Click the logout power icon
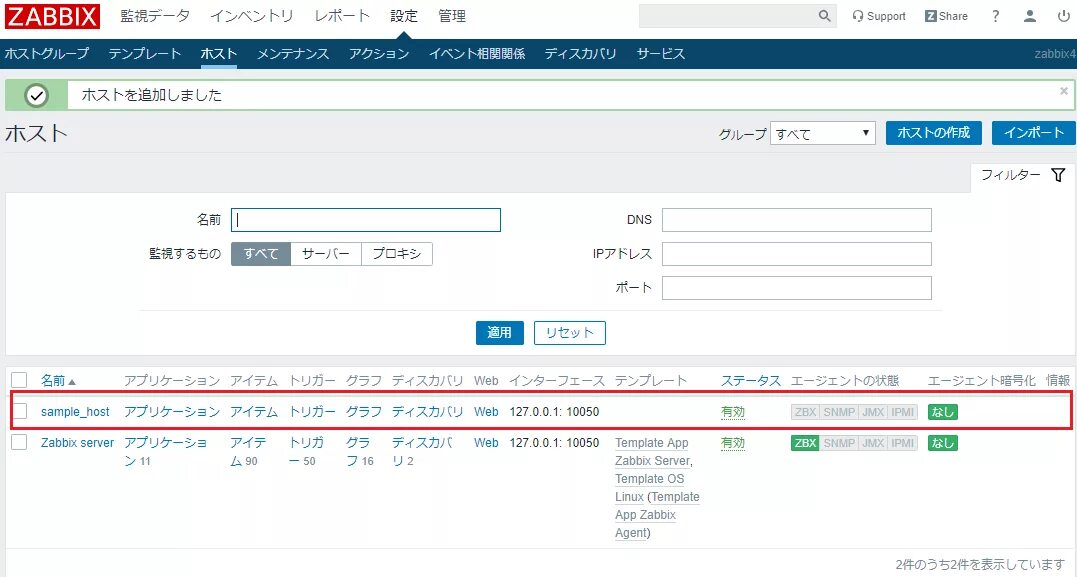This screenshot has height=577, width=1077. pyautogui.click(x=1064, y=16)
